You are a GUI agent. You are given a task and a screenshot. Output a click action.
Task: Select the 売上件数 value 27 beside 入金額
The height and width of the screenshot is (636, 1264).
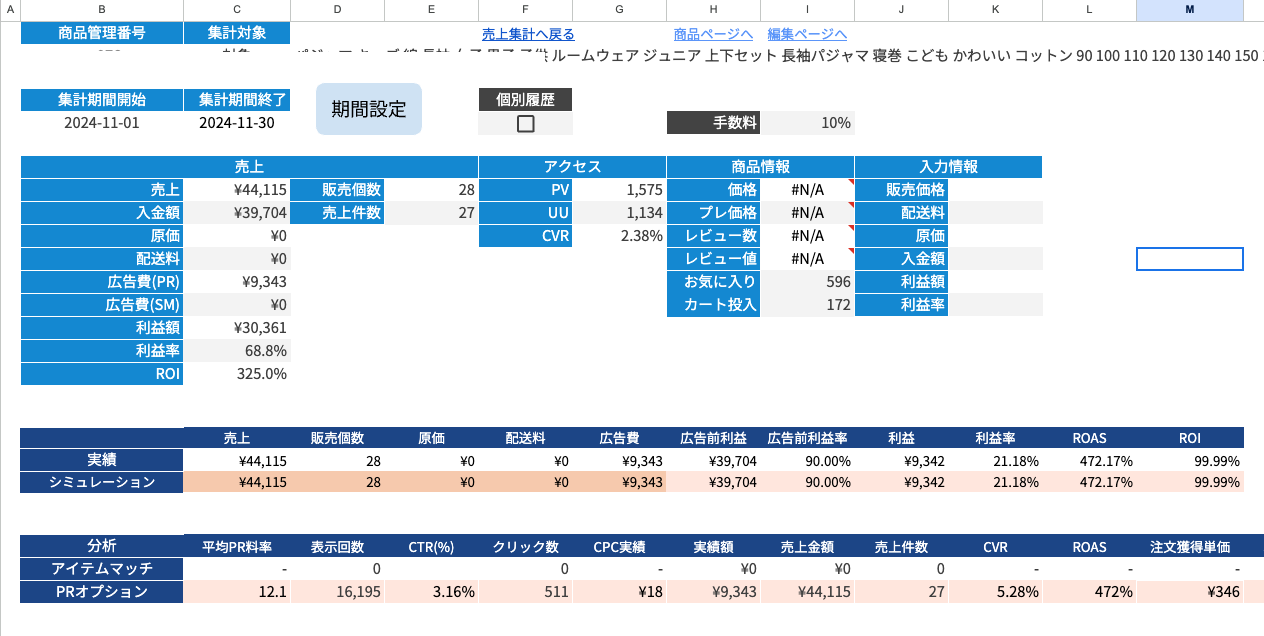[x=431, y=213]
